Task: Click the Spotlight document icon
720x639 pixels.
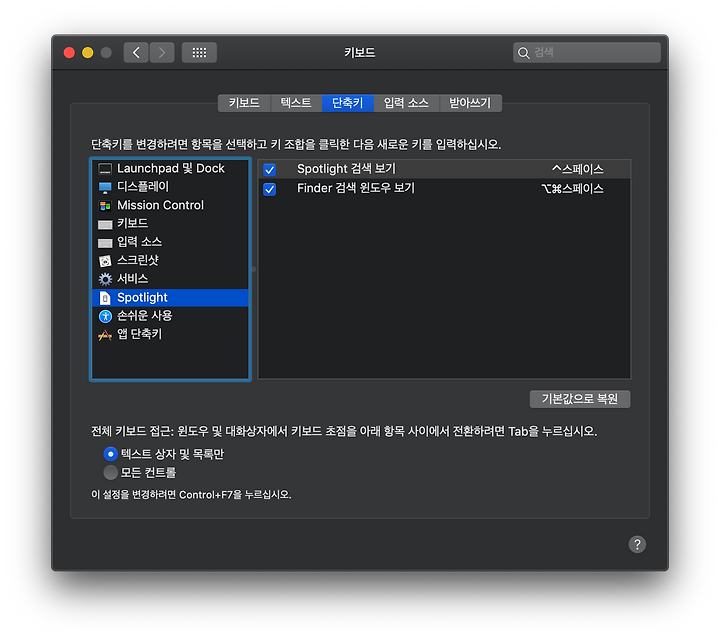Action: coord(105,298)
